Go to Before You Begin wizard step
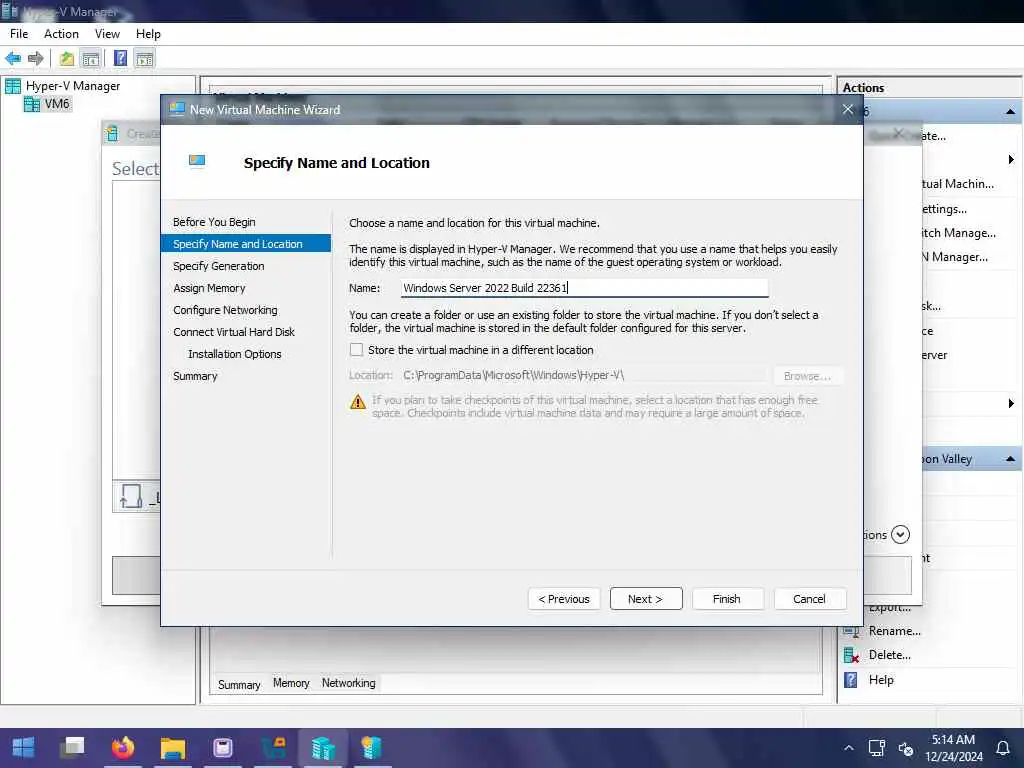This screenshot has height=768, width=1024. tap(214, 222)
